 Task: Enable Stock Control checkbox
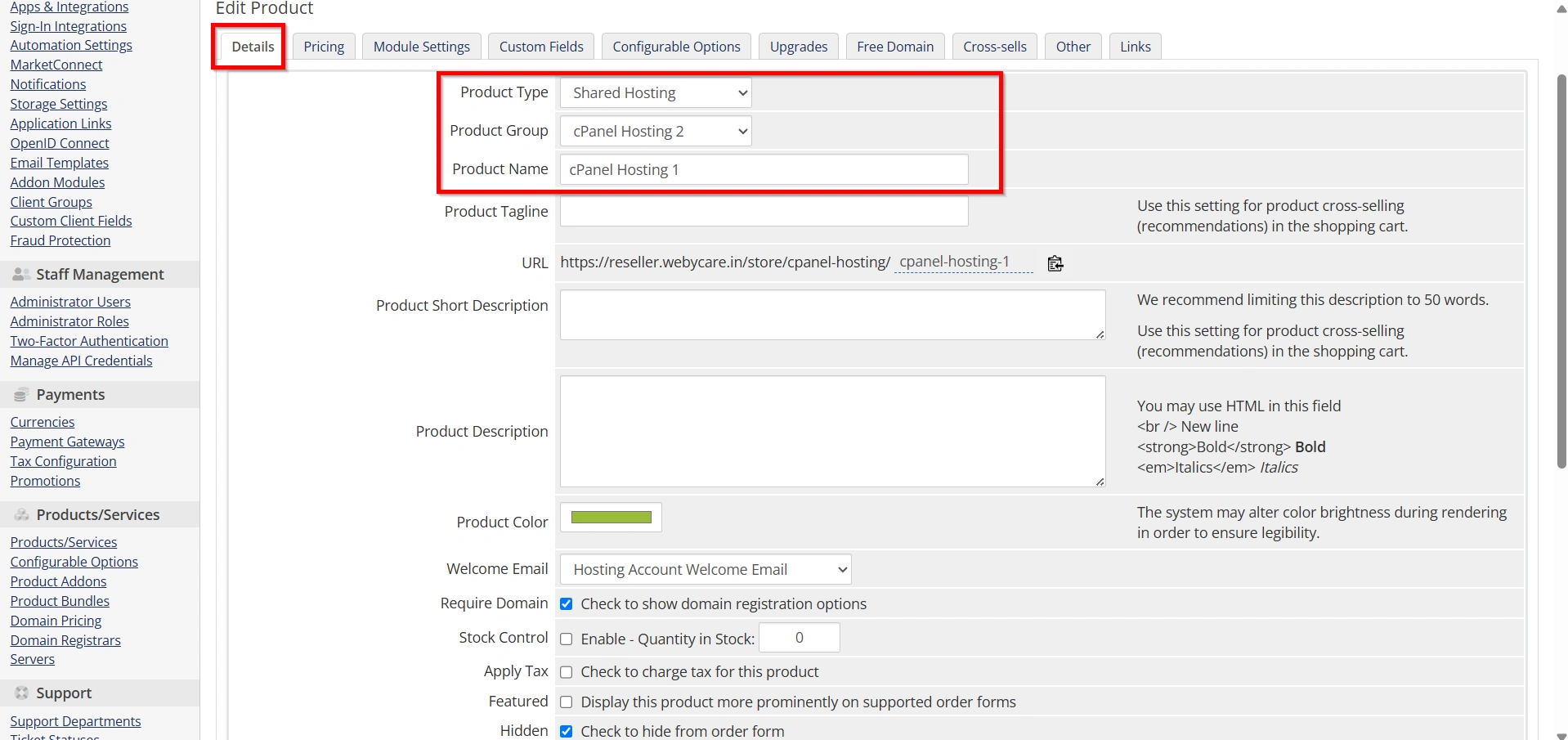[566, 639]
